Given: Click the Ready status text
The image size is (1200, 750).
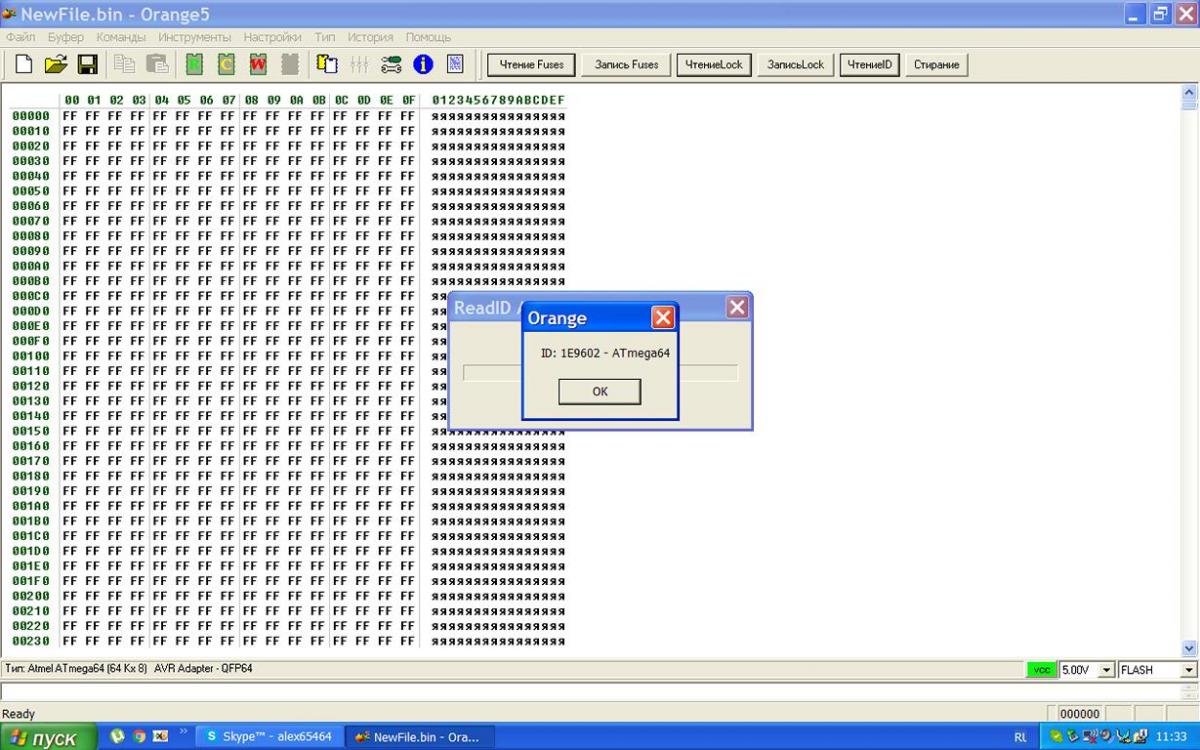Looking at the screenshot, I should 18,714.
